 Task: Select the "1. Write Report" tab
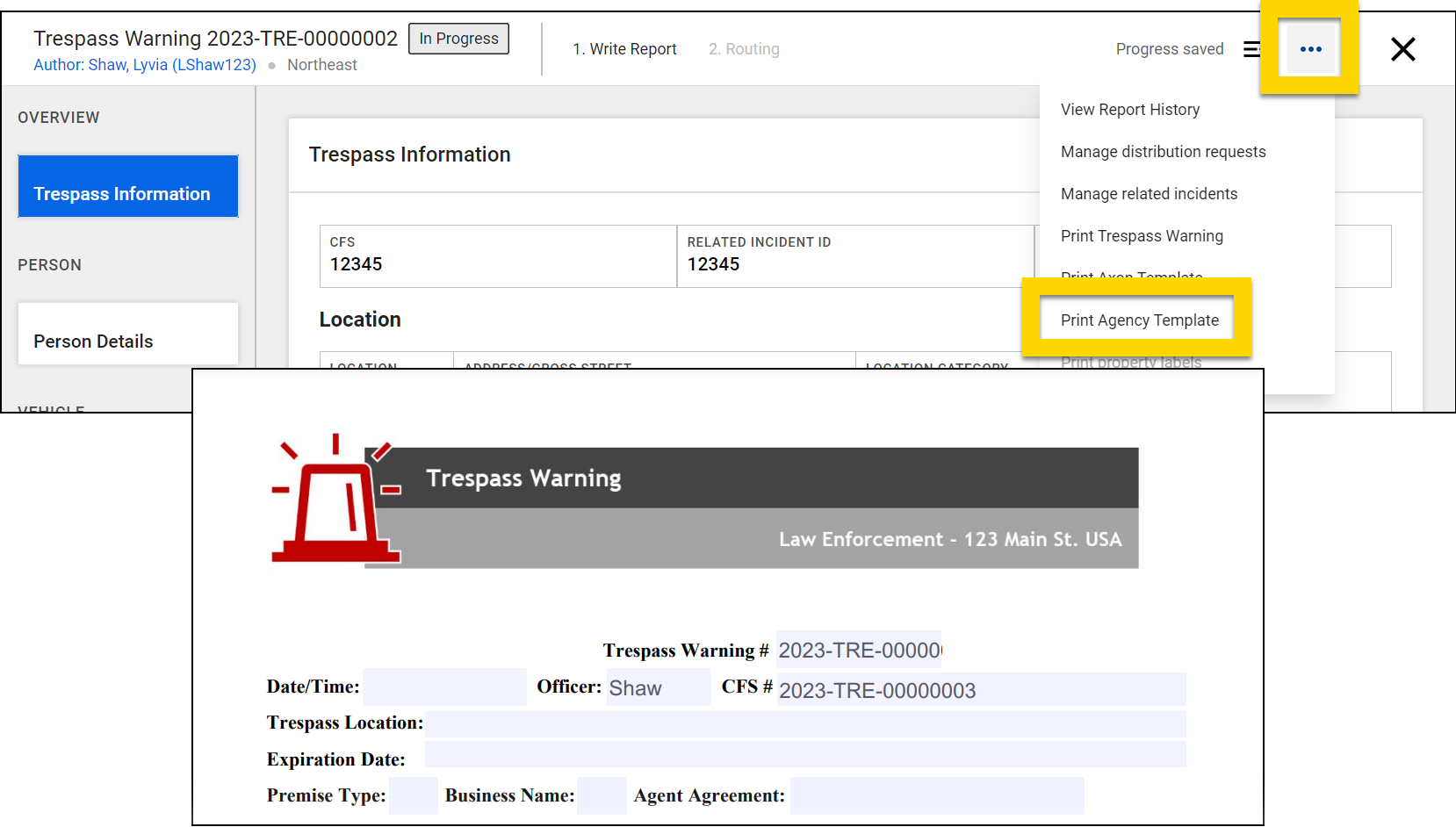click(x=624, y=48)
